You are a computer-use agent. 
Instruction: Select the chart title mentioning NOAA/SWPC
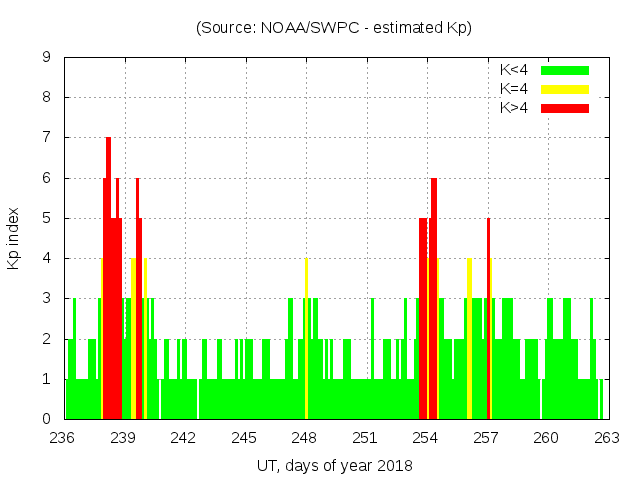(334, 28)
